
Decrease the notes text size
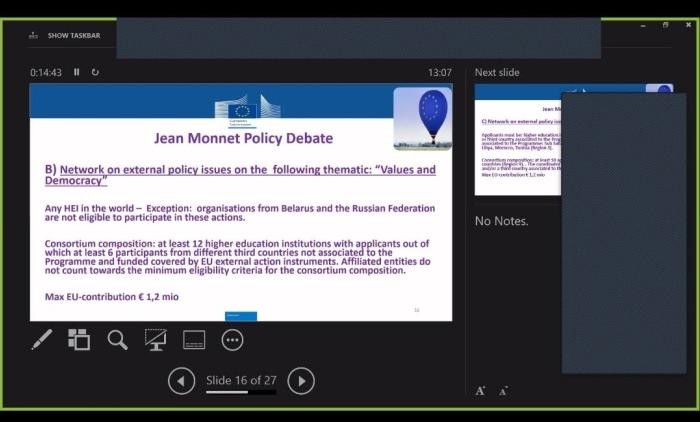point(504,390)
